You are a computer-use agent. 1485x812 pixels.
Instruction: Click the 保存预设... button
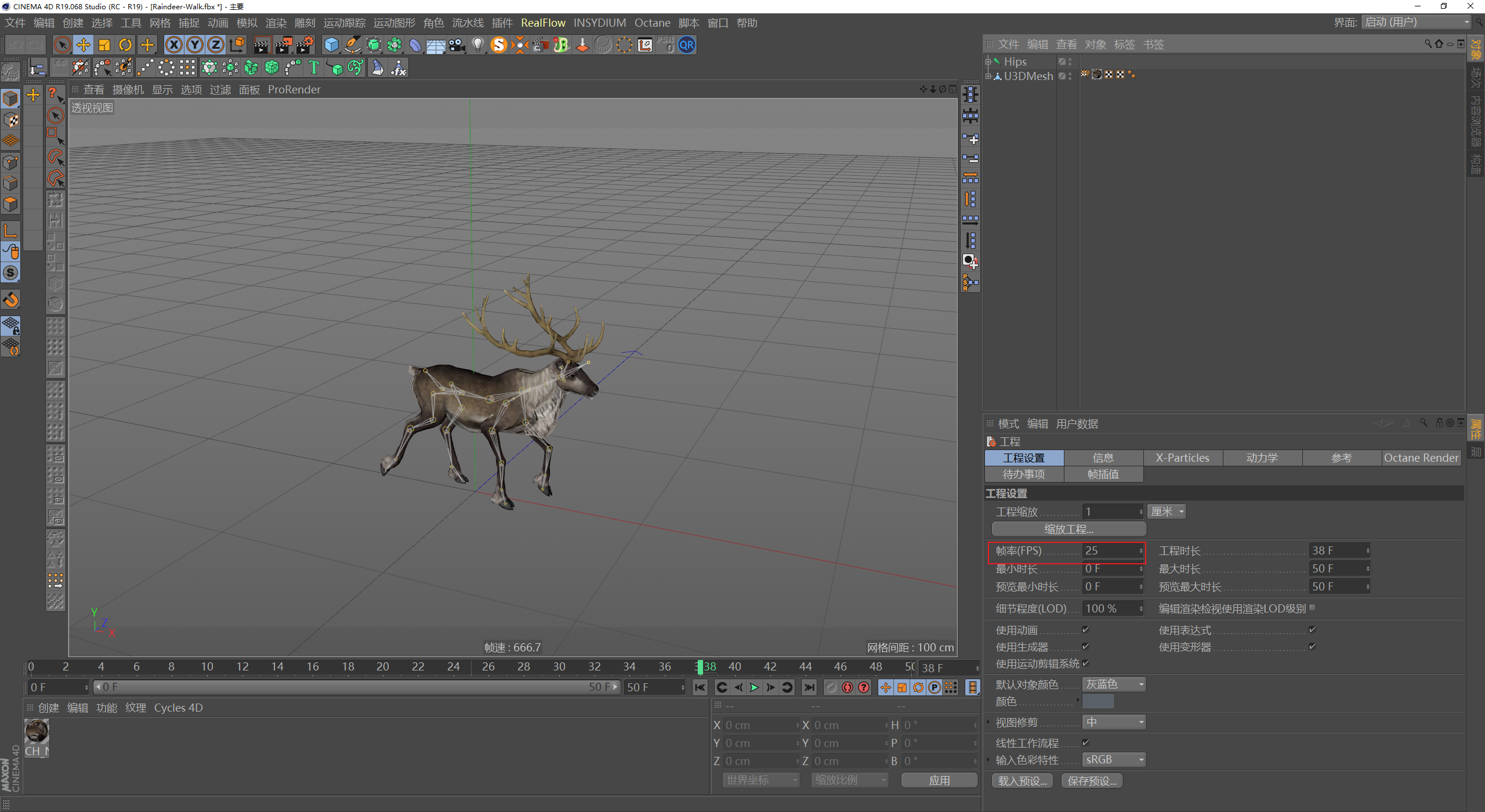click(1092, 781)
